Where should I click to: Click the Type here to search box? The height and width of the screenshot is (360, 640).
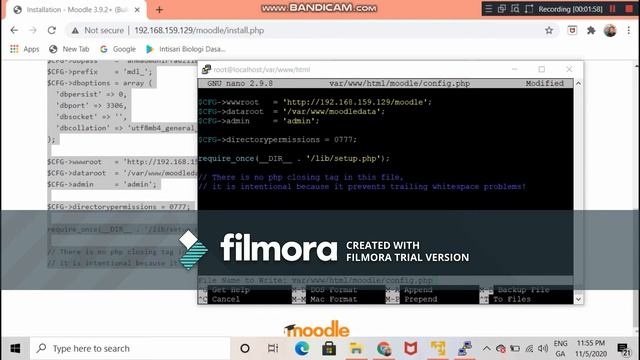(x=131, y=349)
